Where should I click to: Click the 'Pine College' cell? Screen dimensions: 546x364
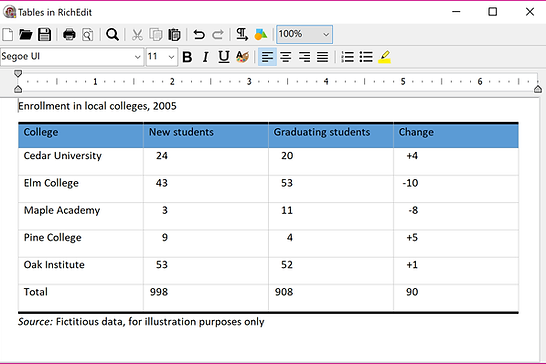[x=81, y=243]
